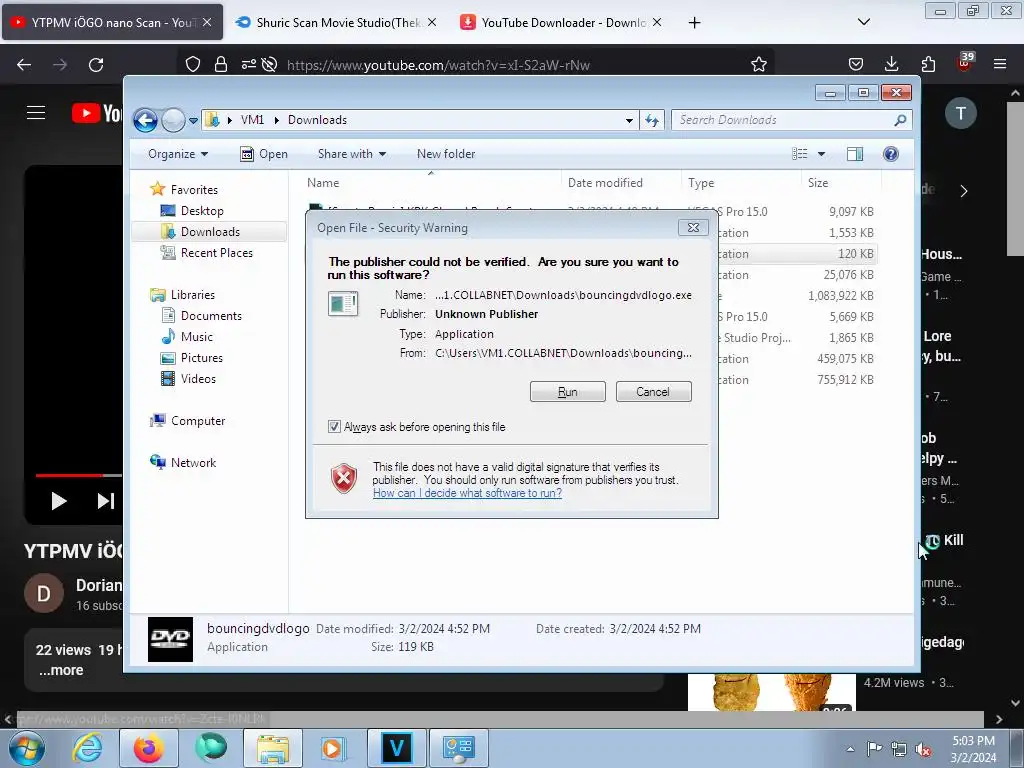1024x768 pixels.
Task: Click the Firefox back button
Action: pos(24,65)
